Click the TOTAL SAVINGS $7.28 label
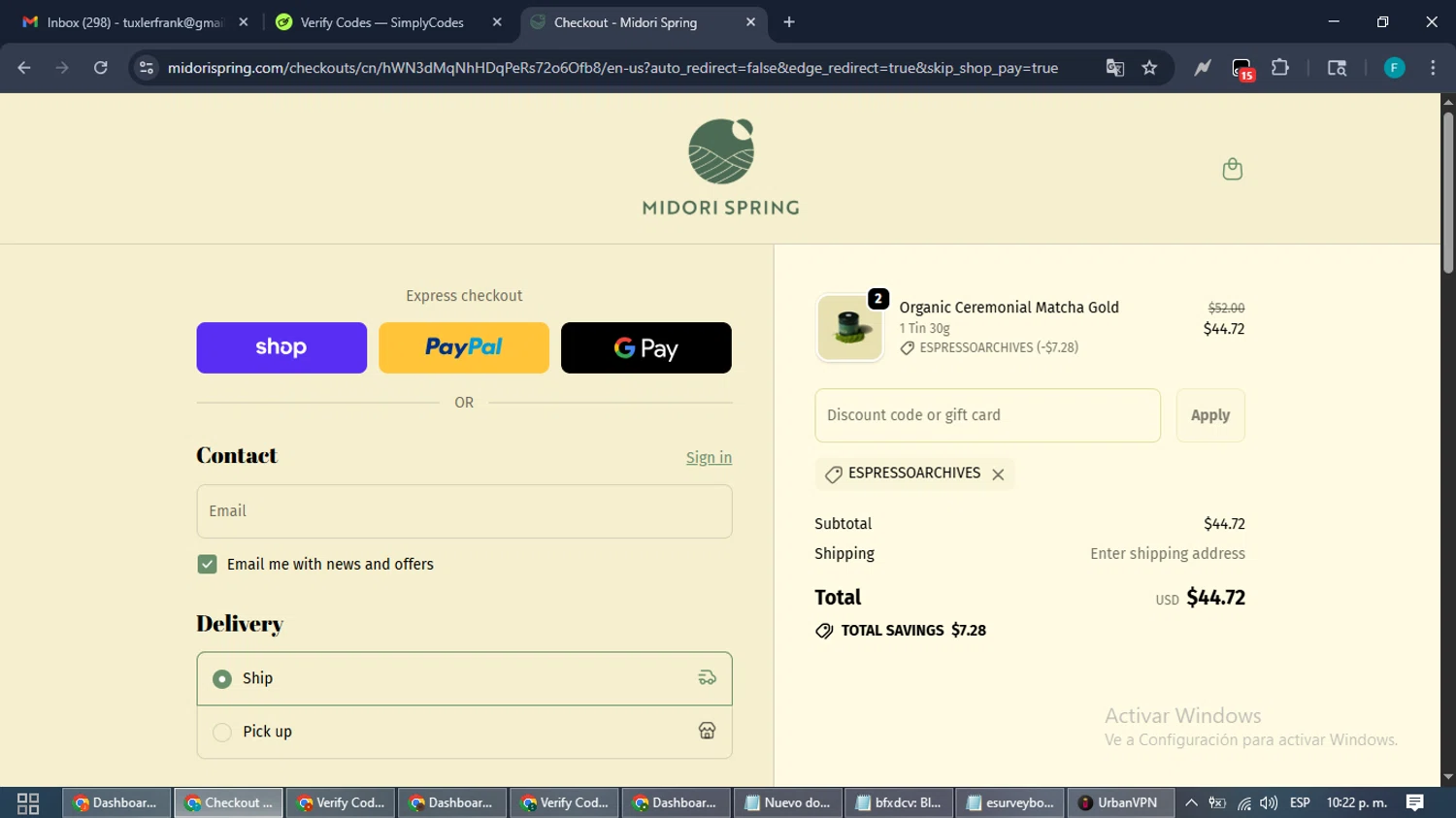1456x818 pixels. pos(901,631)
